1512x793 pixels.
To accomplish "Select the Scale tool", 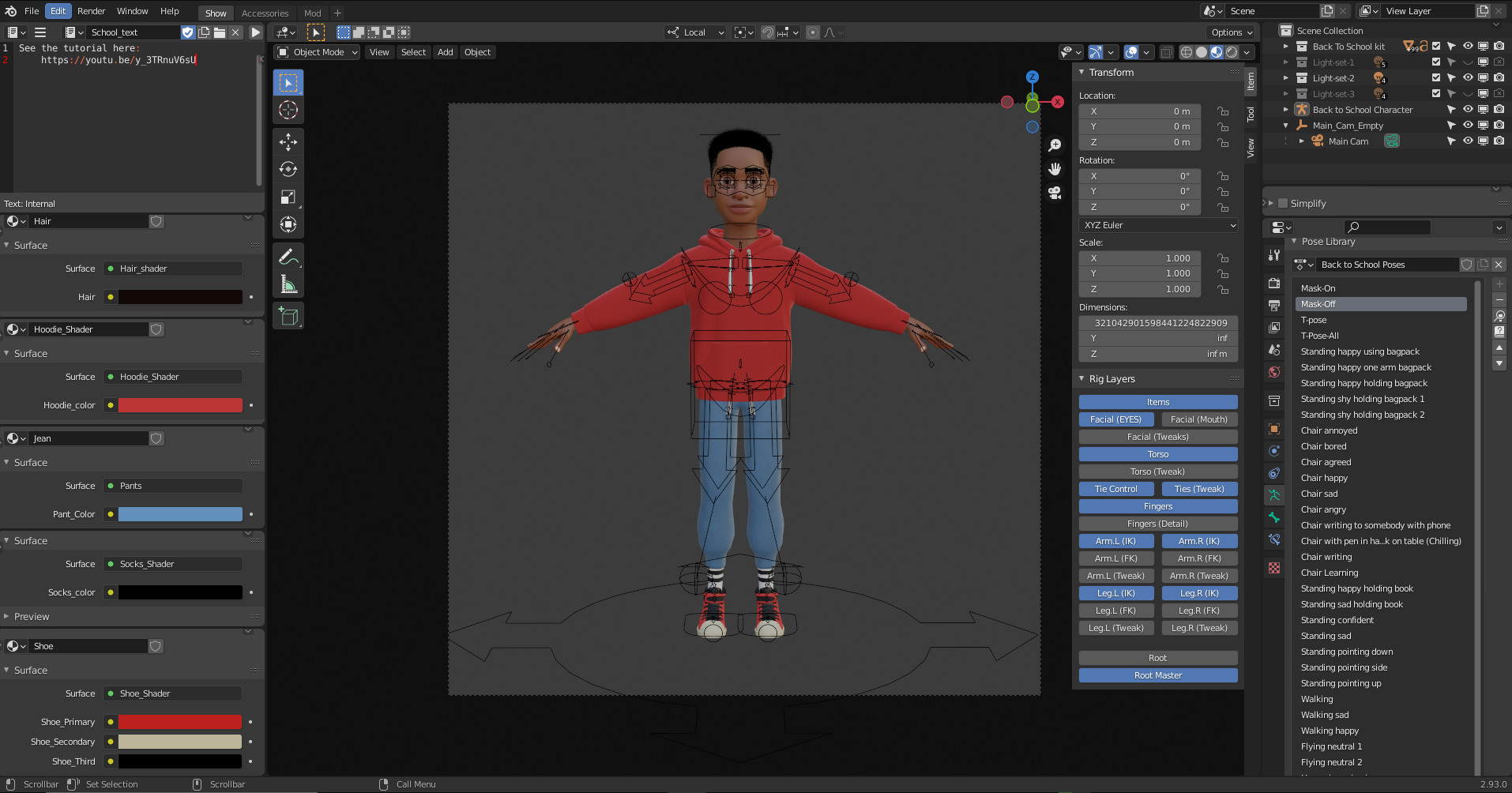I will pos(288,197).
